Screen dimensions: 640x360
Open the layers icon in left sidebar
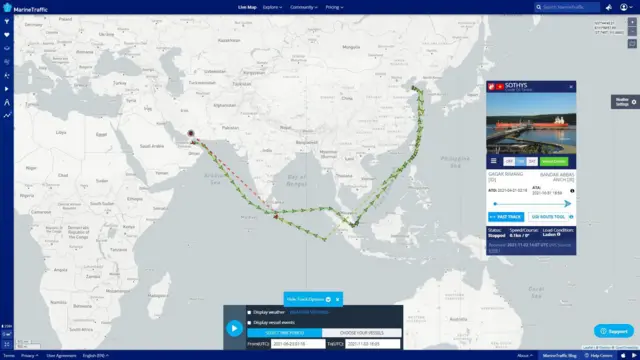7,48
